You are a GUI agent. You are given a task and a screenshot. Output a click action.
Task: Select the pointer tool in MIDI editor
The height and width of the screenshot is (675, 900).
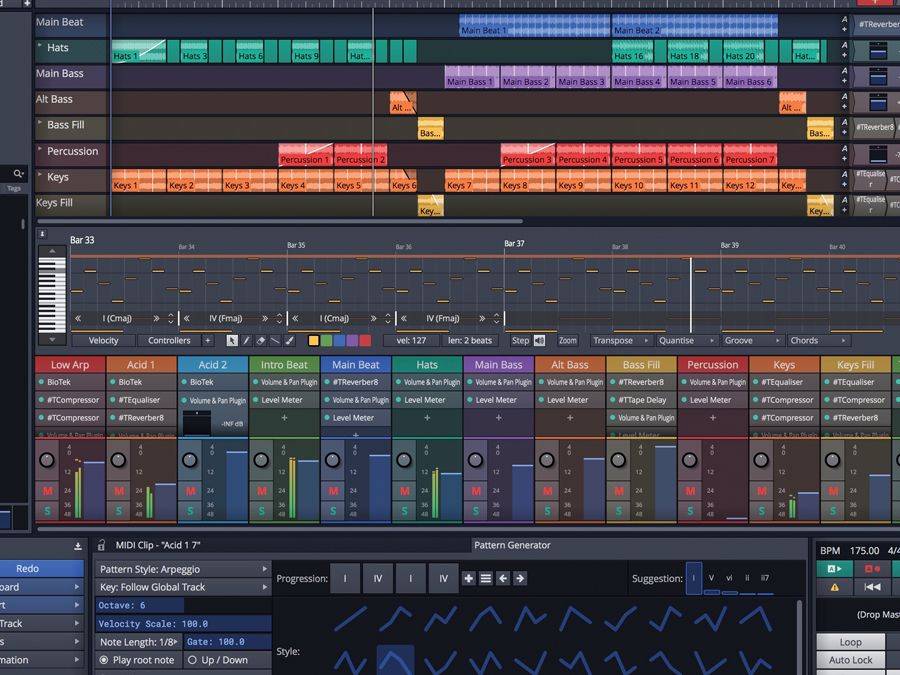click(x=232, y=340)
